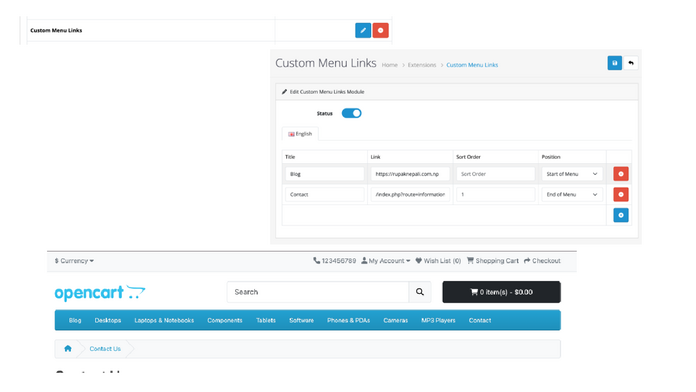Open the Software menu item

[301, 320]
